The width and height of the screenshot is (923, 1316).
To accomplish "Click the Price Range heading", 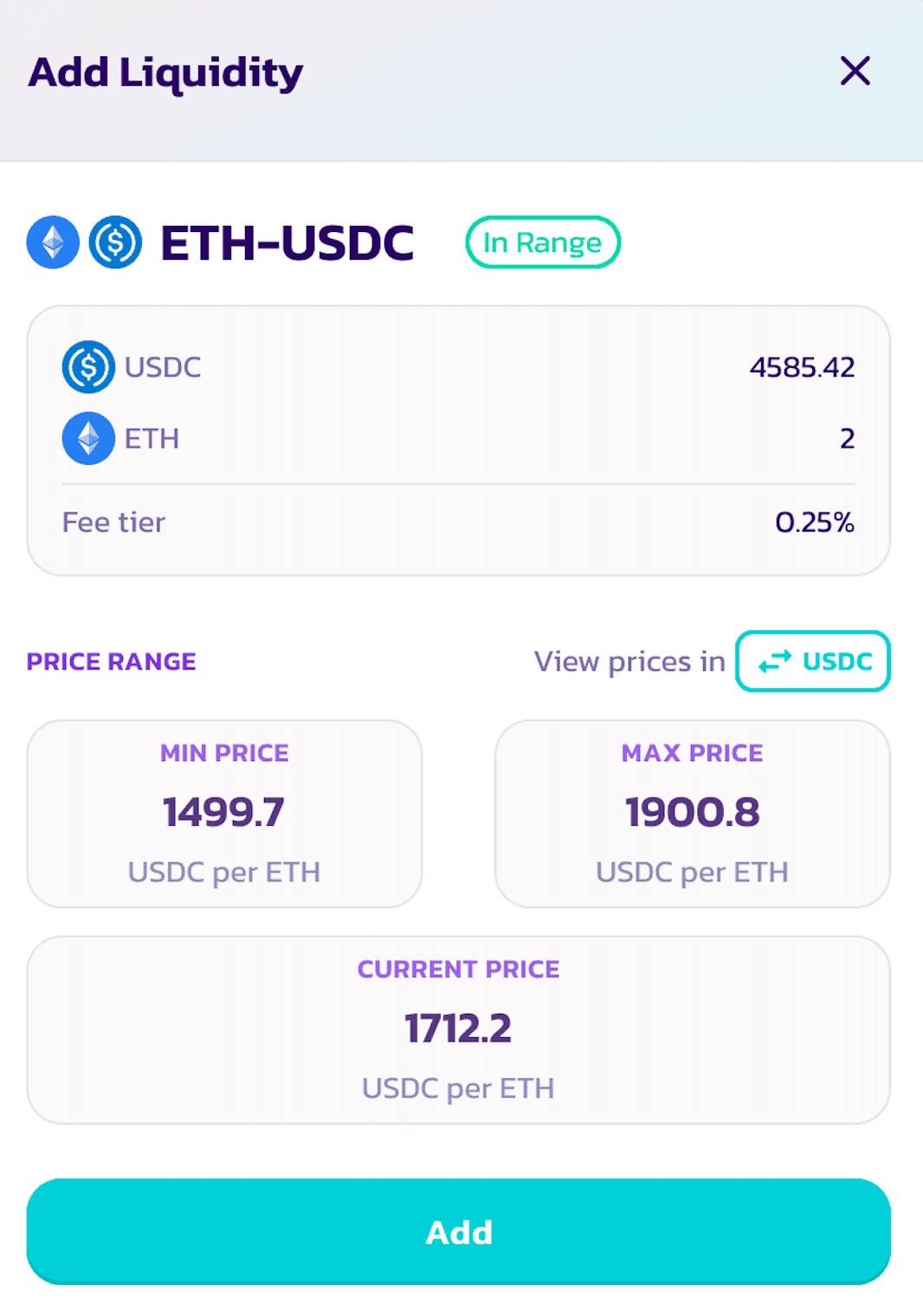I will [x=112, y=661].
